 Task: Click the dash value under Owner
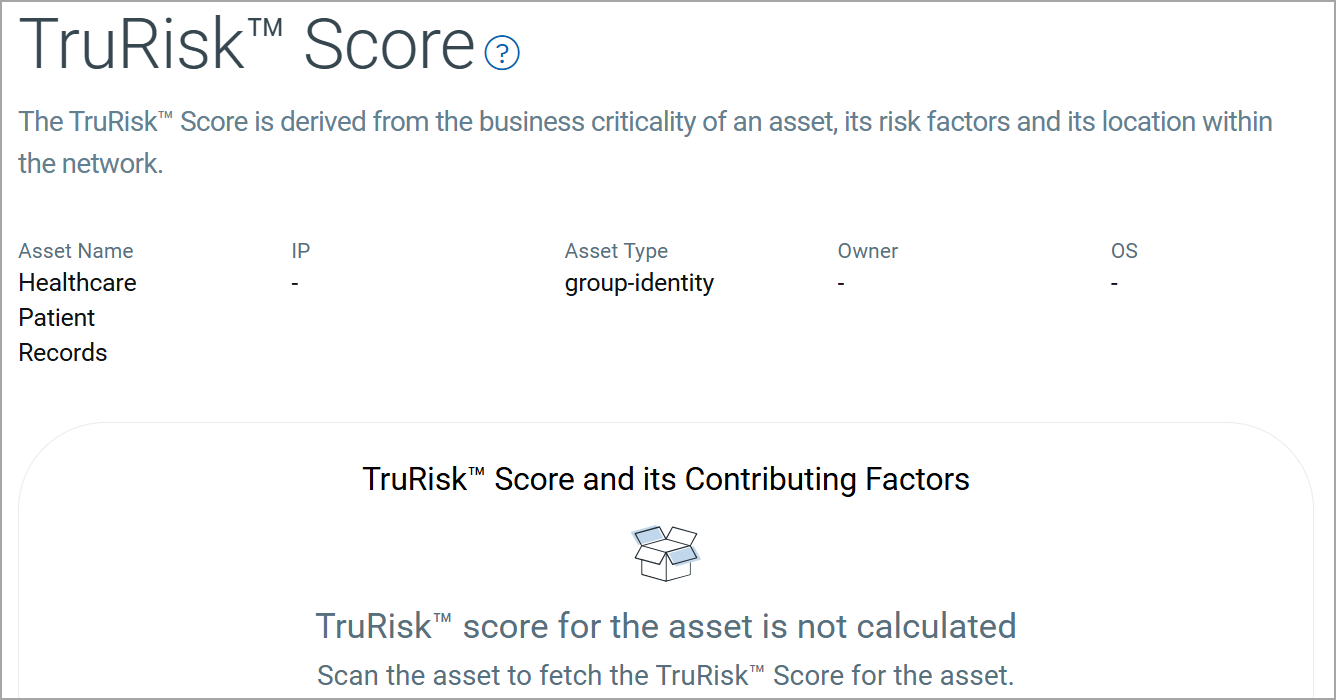(841, 284)
